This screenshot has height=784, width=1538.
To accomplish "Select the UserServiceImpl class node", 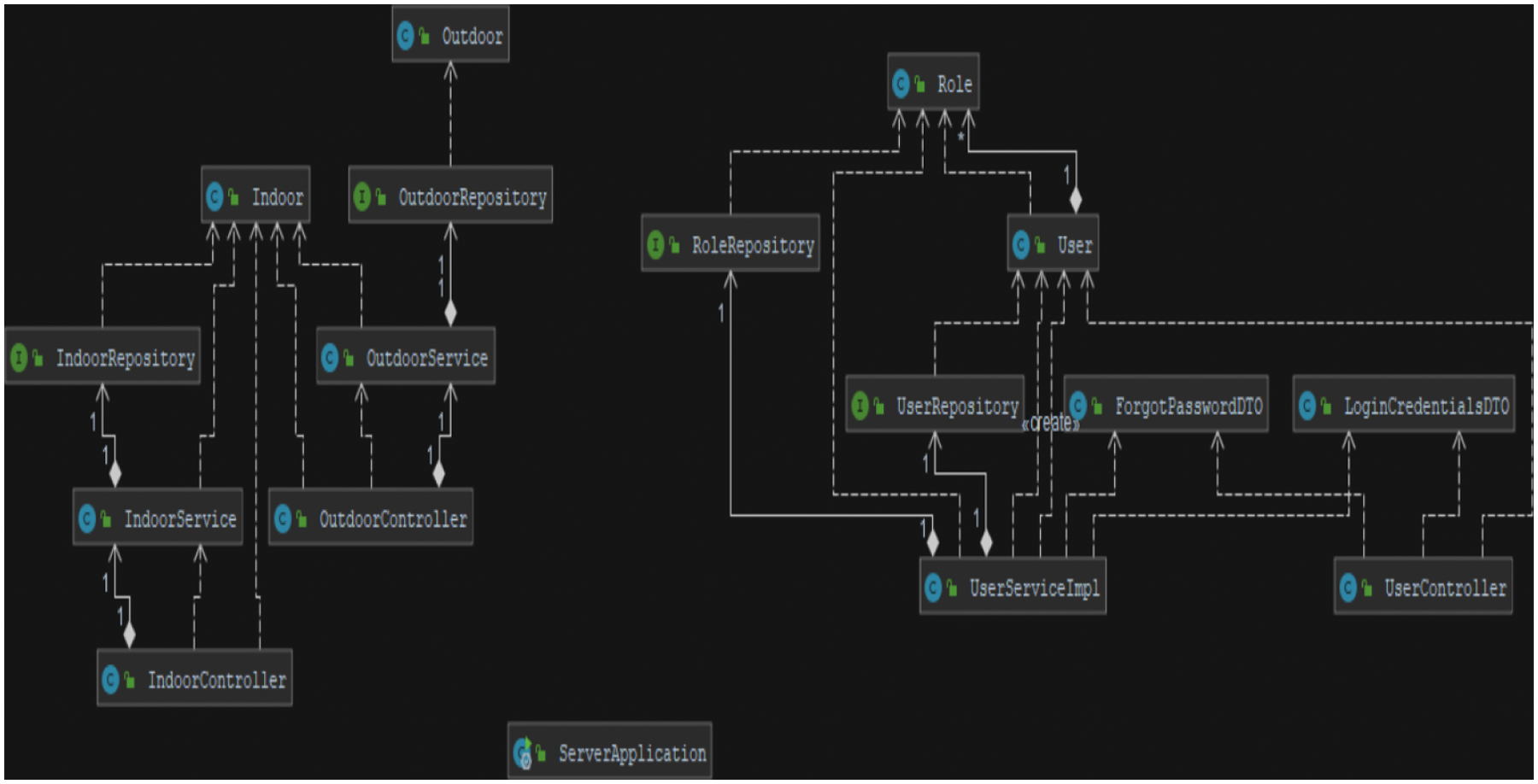I will [x=1013, y=588].
